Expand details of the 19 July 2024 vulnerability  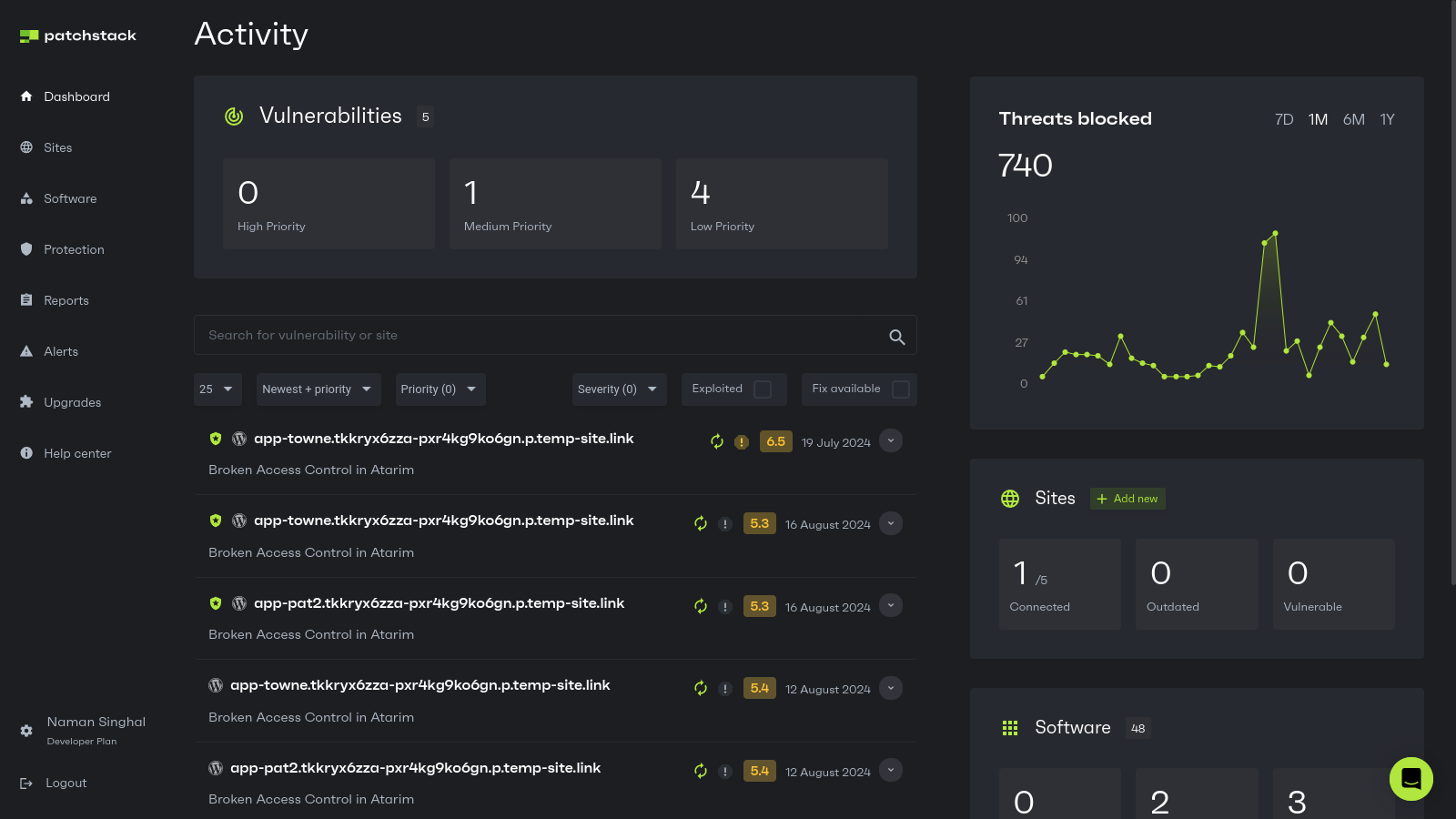pyautogui.click(x=890, y=440)
